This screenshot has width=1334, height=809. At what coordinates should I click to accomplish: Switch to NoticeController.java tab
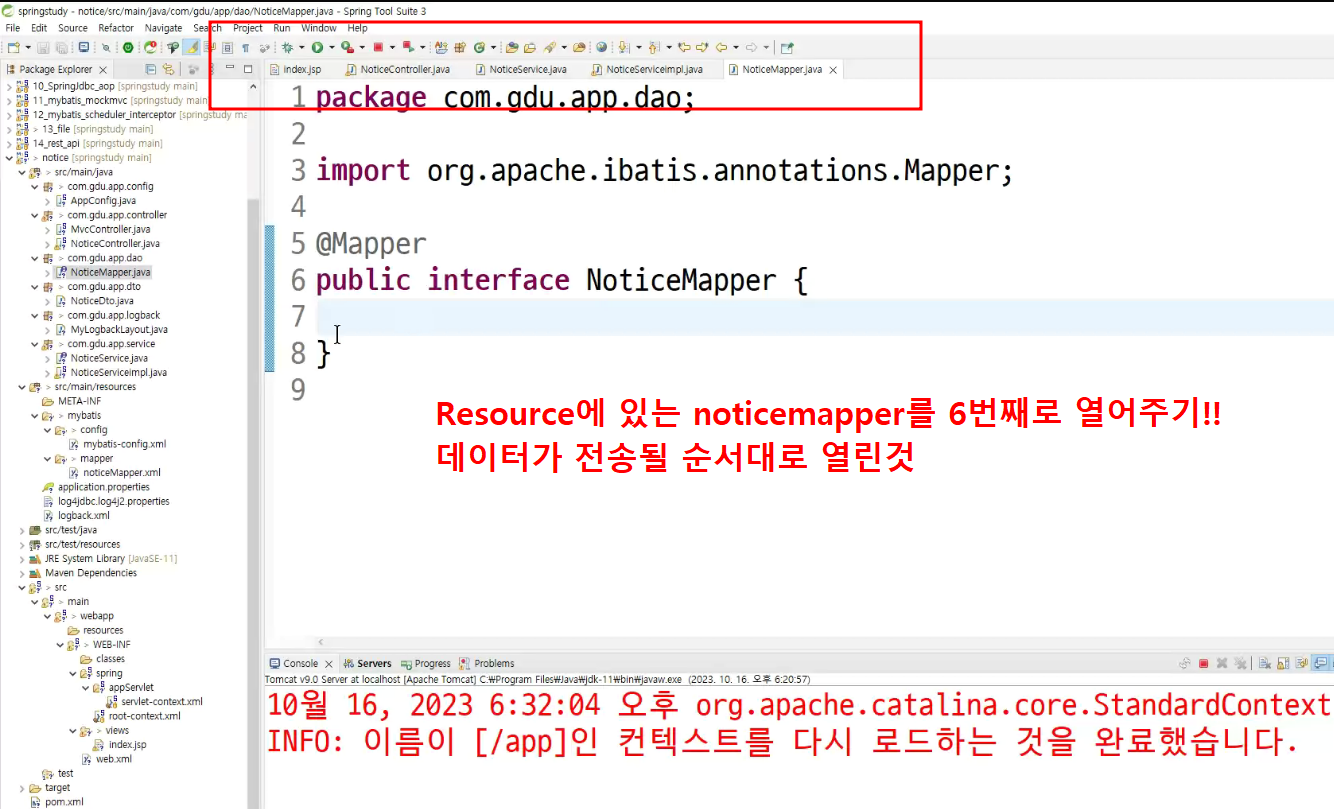click(x=397, y=69)
